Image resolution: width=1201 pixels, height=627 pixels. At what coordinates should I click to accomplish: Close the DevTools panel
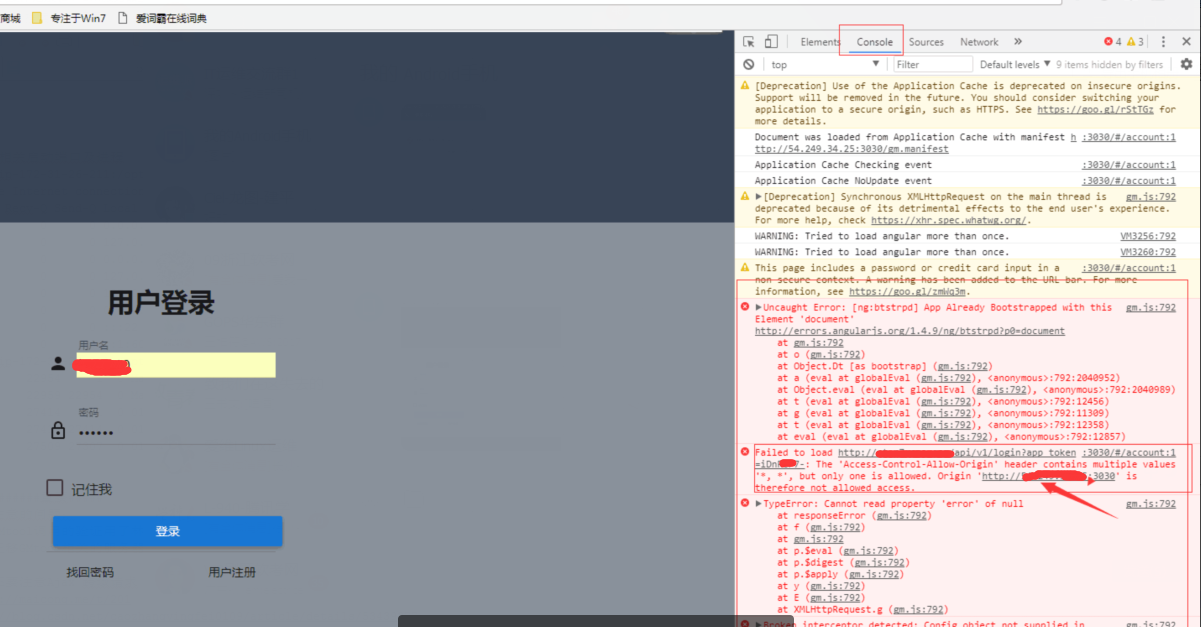coord(1186,42)
